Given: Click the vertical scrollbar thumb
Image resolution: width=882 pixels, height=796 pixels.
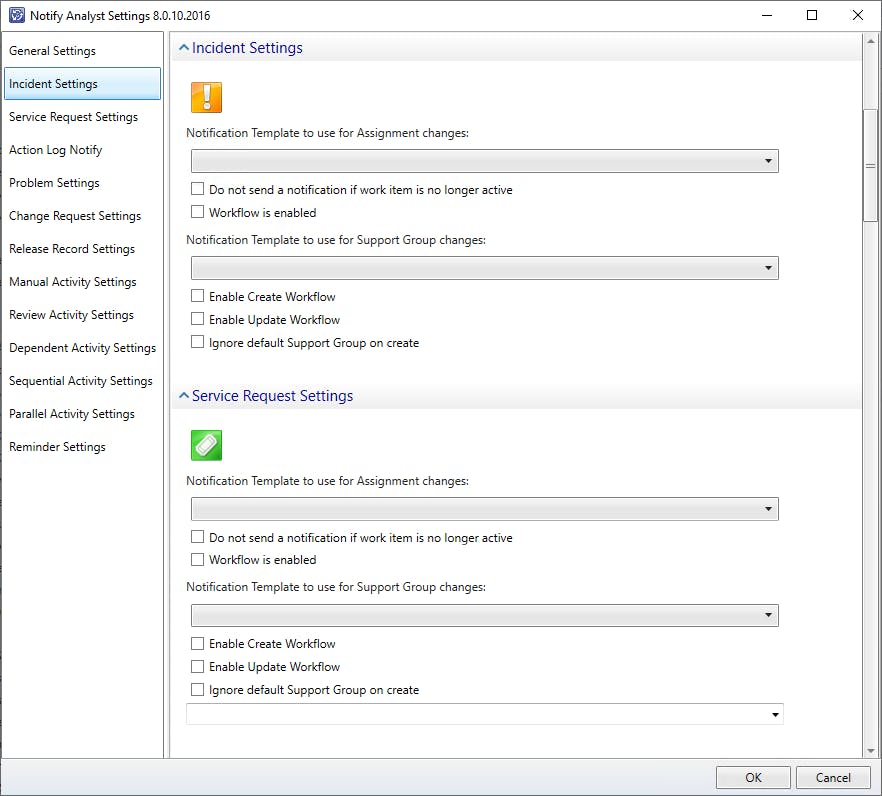Looking at the screenshot, I should (870, 165).
